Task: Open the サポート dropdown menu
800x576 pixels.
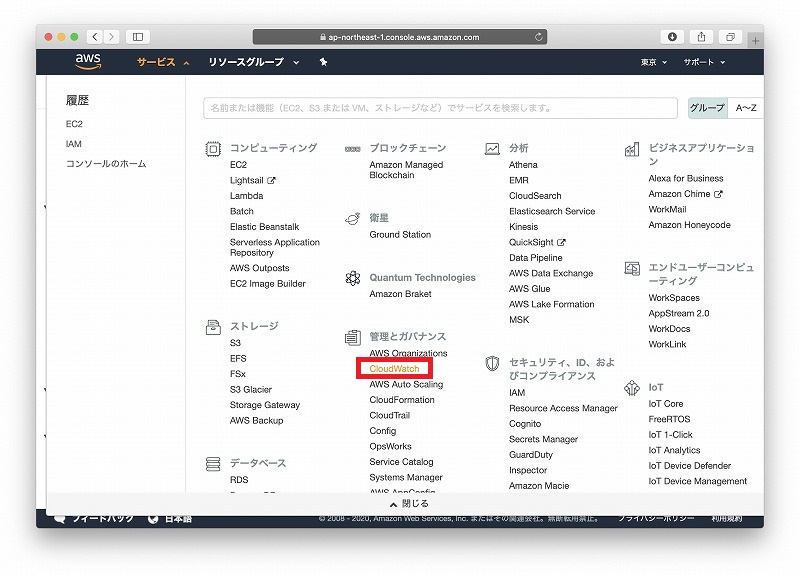Action: click(704, 62)
